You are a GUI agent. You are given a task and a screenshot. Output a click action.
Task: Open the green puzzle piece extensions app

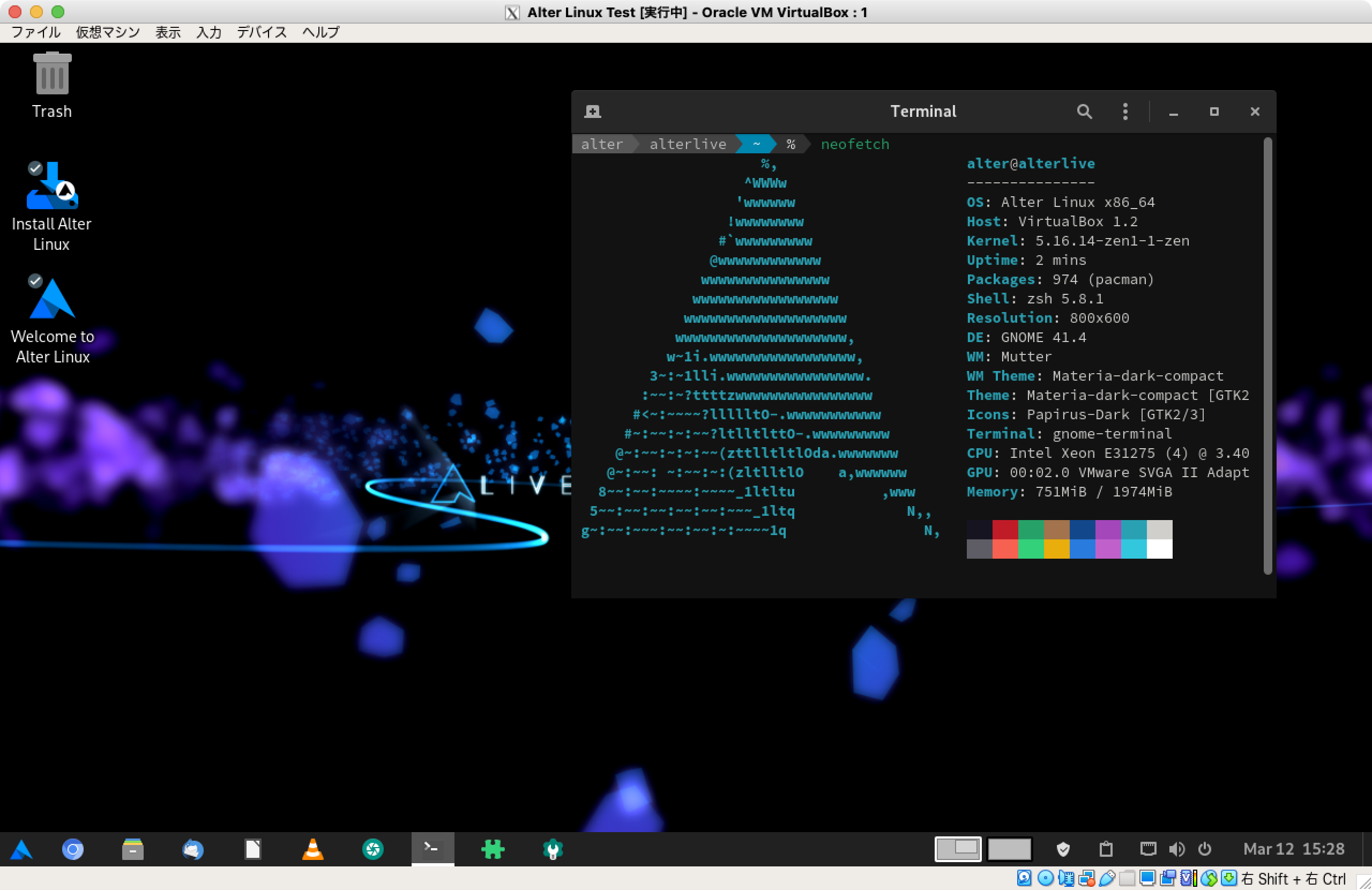click(493, 849)
